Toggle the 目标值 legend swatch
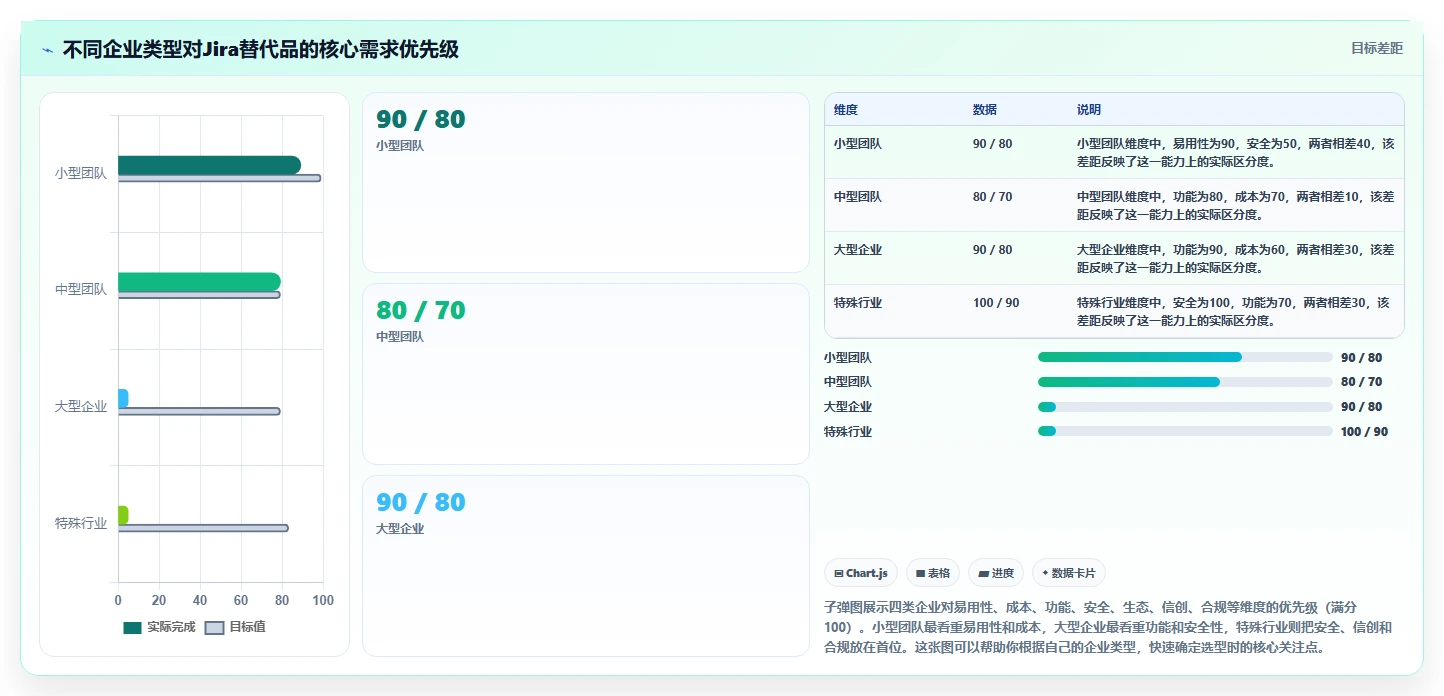 [214, 628]
